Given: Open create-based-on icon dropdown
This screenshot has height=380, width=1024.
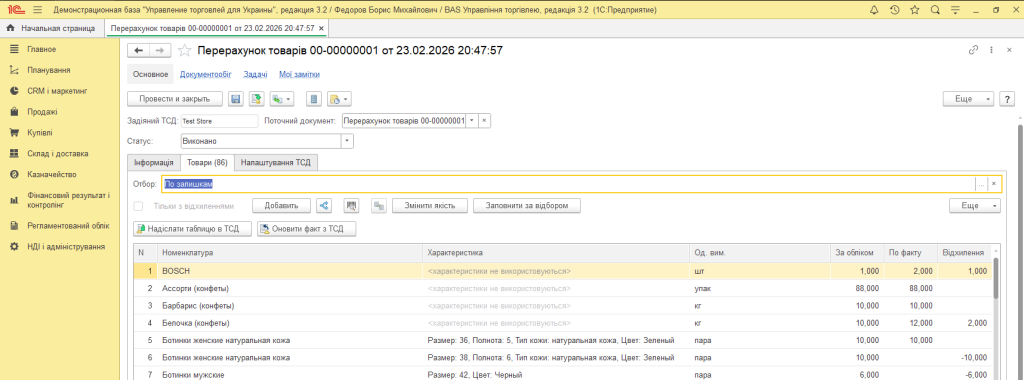Looking at the screenshot, I should tap(282, 99).
